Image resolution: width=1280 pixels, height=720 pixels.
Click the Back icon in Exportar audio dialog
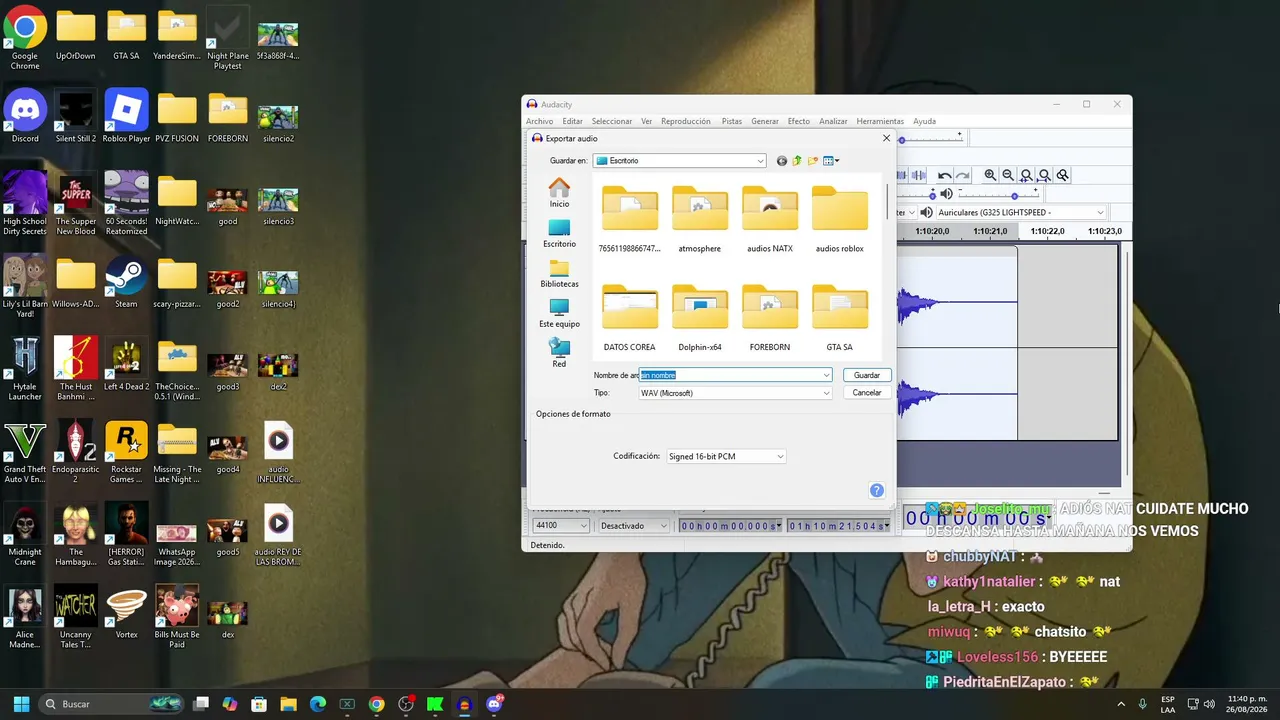pyautogui.click(x=782, y=161)
